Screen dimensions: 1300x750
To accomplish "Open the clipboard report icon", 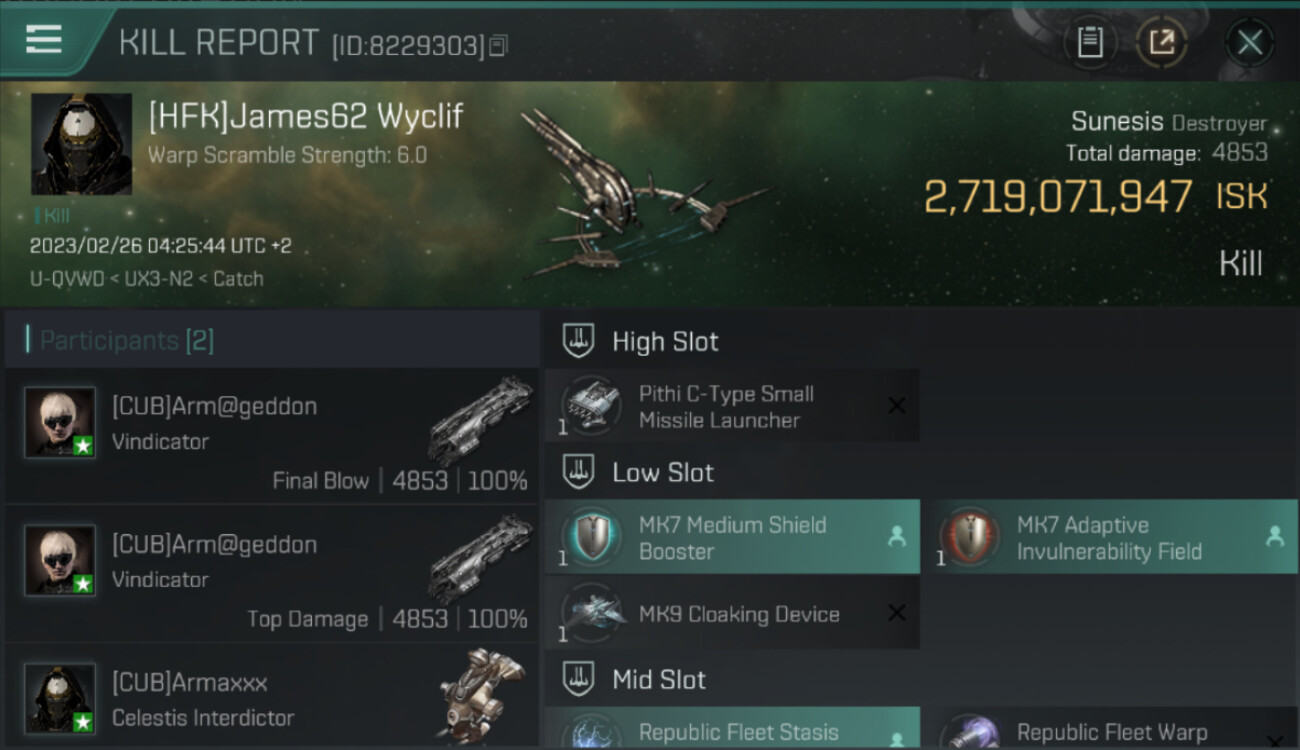I will click(1090, 42).
